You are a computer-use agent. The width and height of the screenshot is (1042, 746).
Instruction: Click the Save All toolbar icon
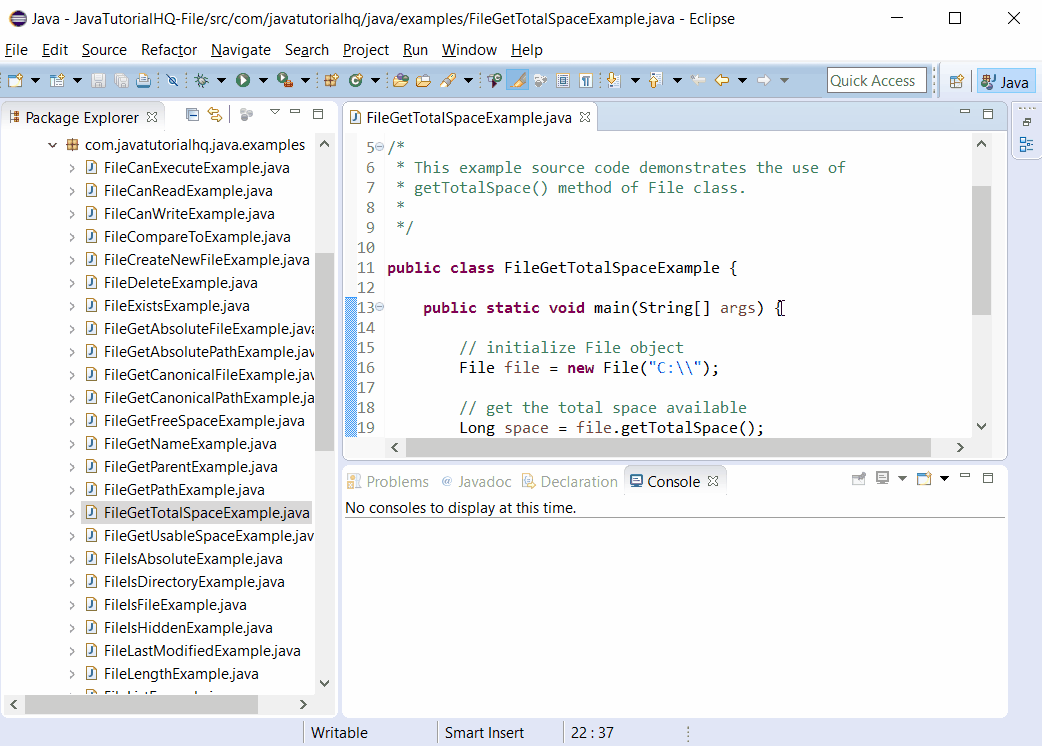(x=121, y=80)
